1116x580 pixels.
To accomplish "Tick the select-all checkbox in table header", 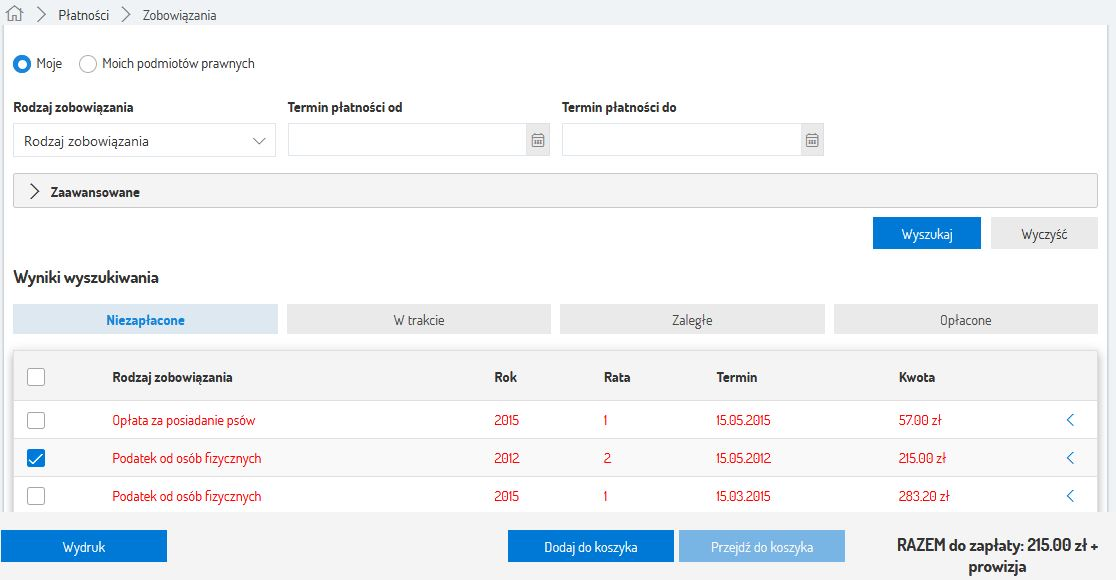I will (36, 377).
